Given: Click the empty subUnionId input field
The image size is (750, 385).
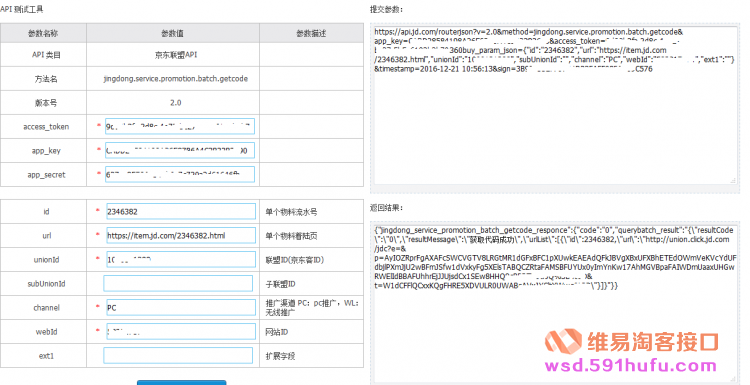Looking at the screenshot, I should point(178,284).
